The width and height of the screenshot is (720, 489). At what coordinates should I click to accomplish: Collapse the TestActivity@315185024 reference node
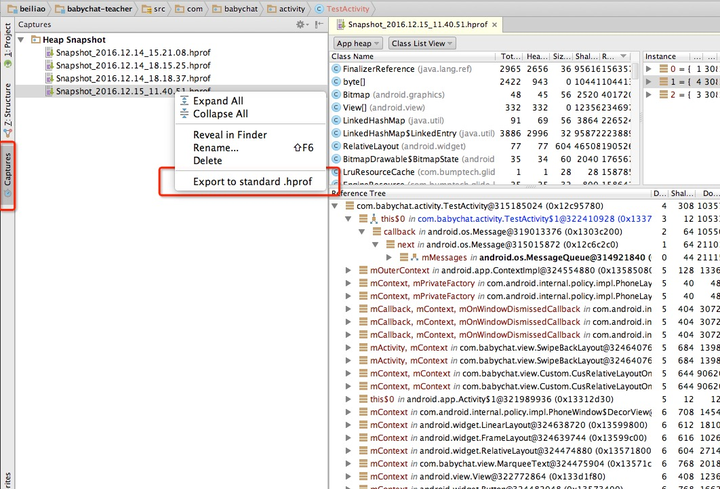335,206
